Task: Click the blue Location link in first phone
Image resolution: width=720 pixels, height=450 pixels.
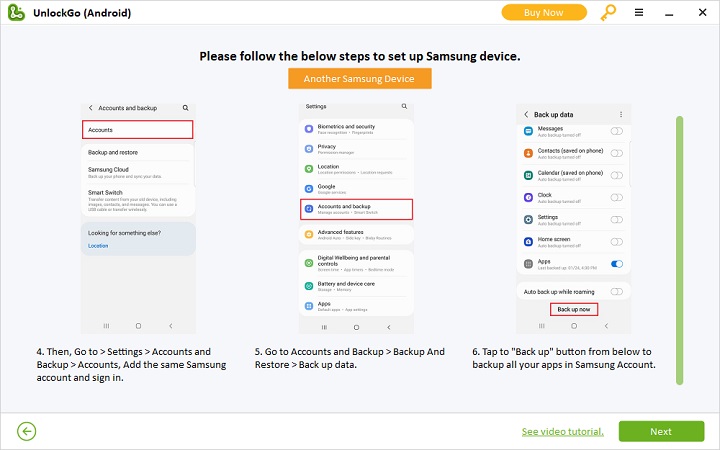Action: click(98, 246)
